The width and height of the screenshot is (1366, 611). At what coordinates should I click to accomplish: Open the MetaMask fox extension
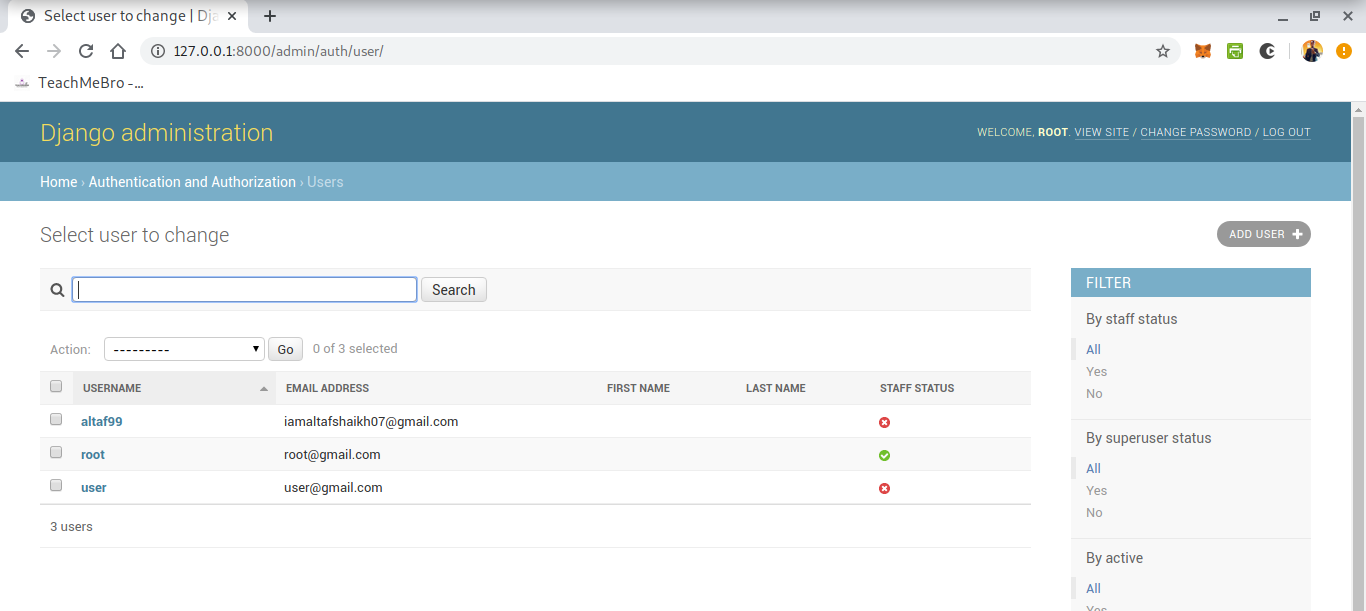pyautogui.click(x=1203, y=51)
